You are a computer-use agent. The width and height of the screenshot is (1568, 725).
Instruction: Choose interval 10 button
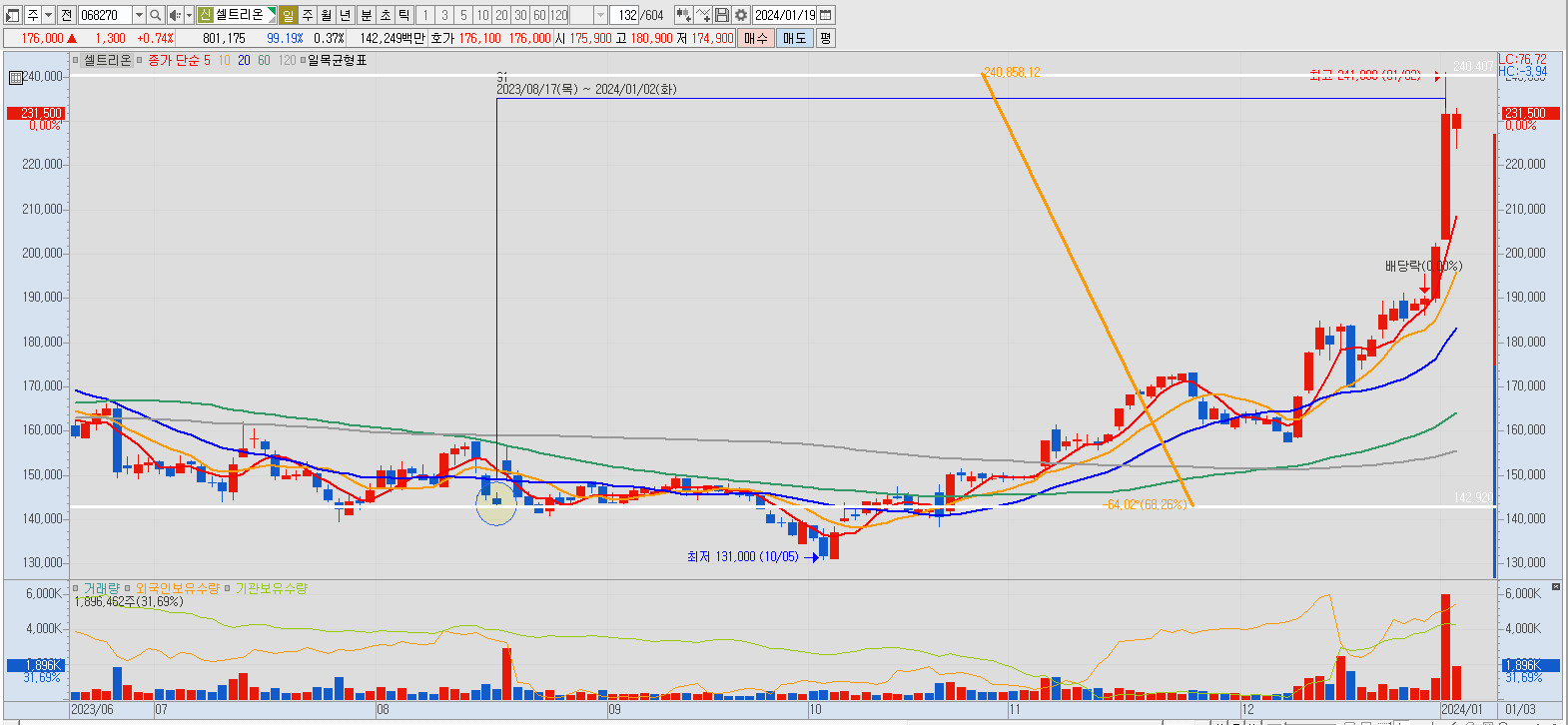click(482, 15)
